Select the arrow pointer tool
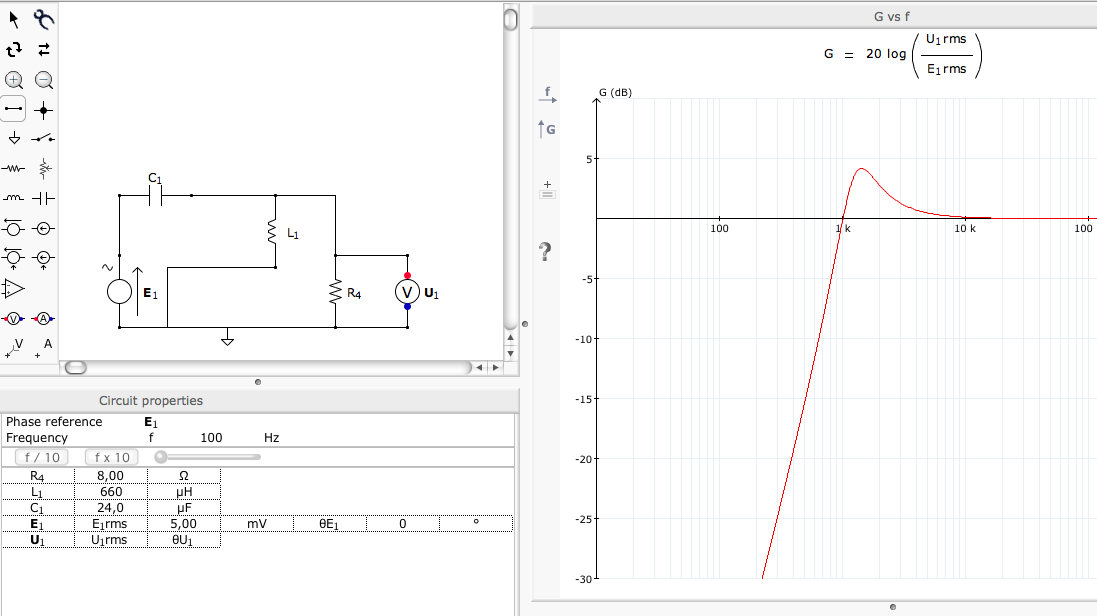 point(13,20)
